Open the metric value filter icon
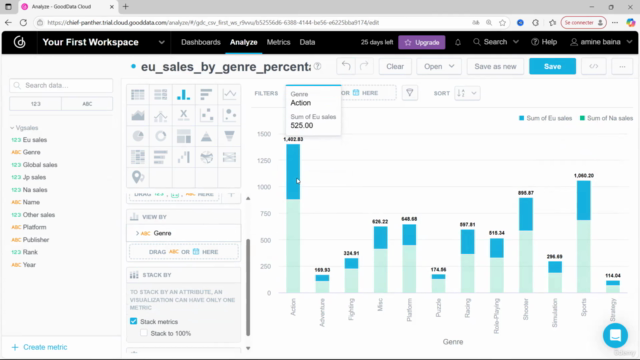This screenshot has height=360, width=640. coord(409,93)
